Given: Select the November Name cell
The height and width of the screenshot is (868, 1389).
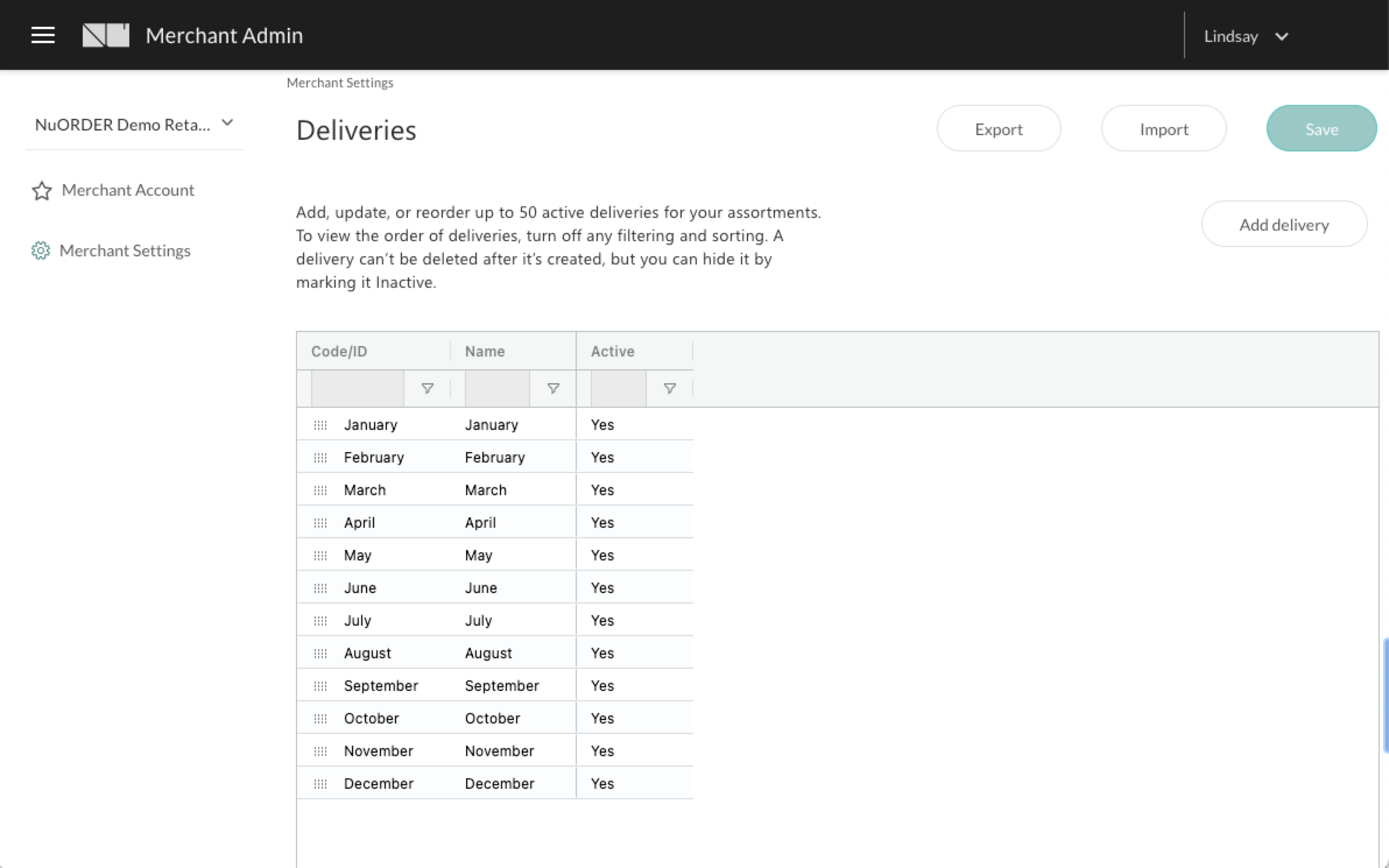Looking at the screenshot, I should tap(513, 750).
